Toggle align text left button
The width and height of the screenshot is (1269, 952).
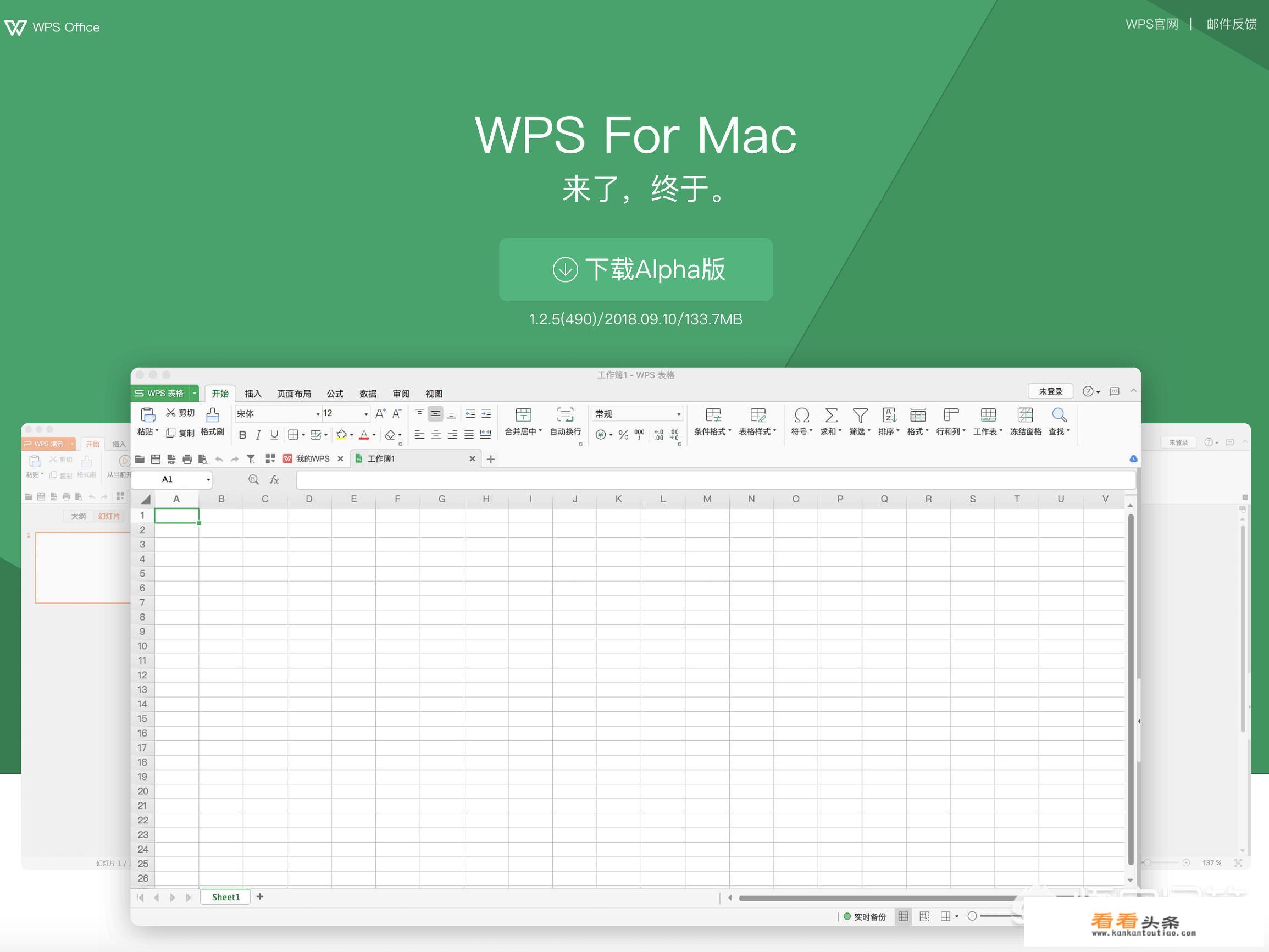pos(419,434)
